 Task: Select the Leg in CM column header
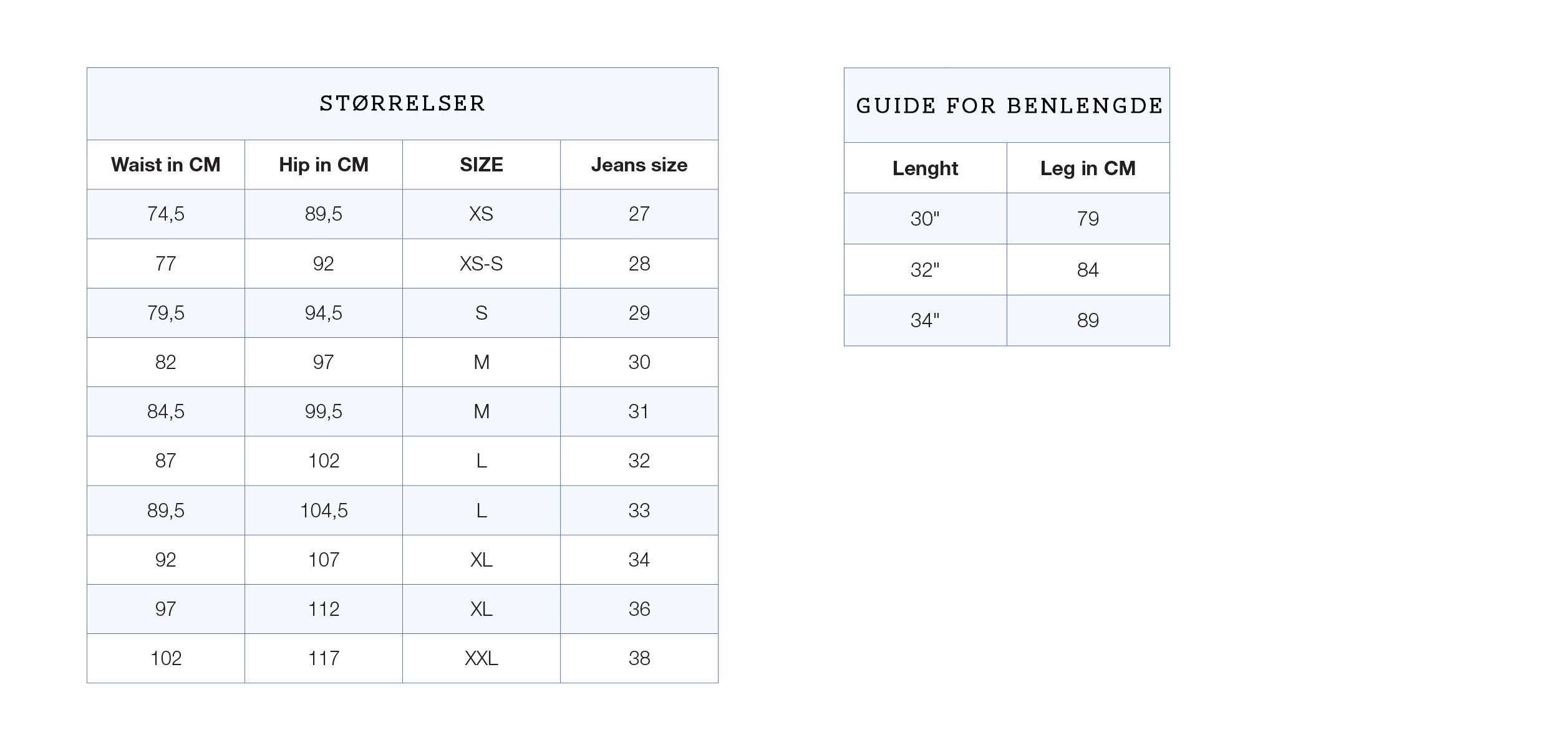(1088, 168)
